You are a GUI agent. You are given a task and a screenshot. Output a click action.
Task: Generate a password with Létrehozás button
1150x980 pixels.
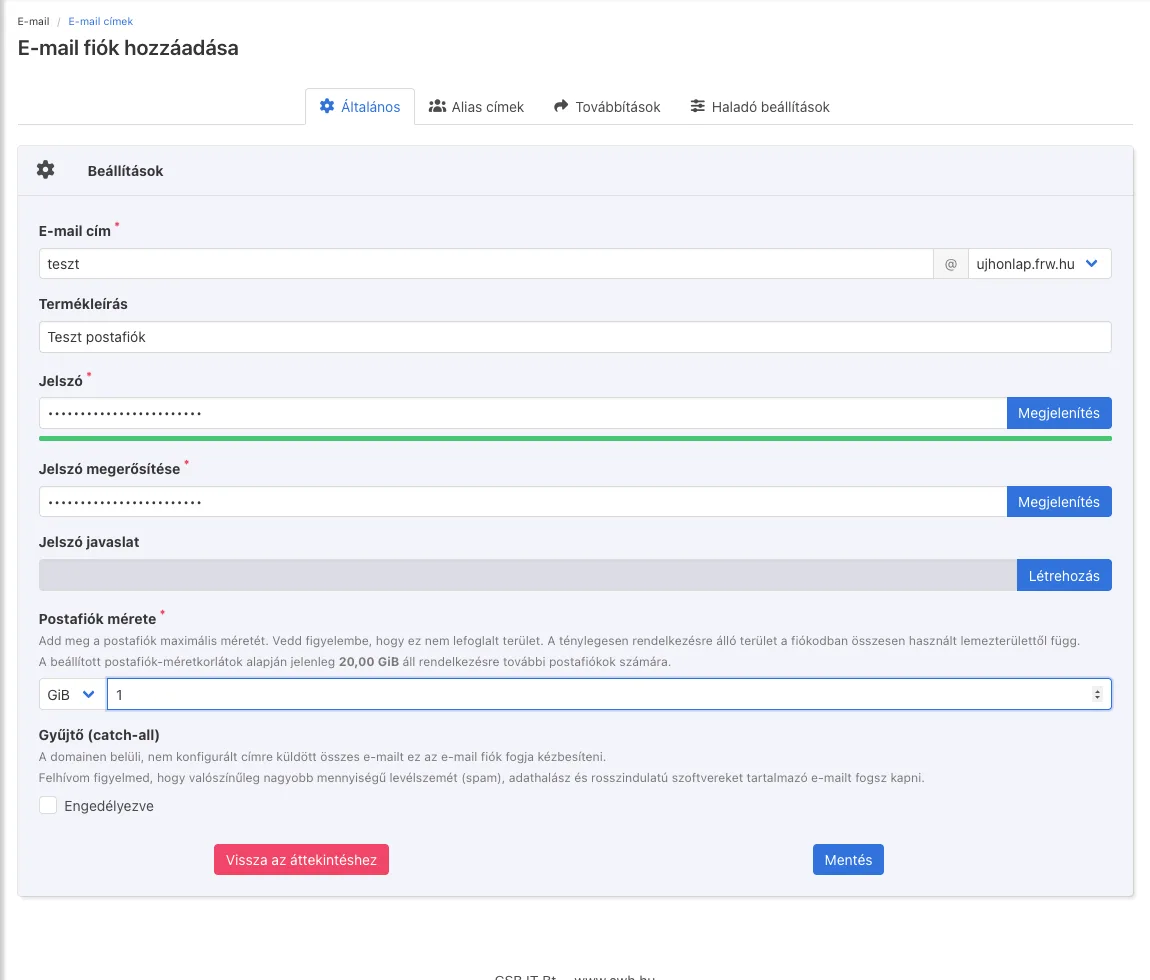click(1064, 576)
